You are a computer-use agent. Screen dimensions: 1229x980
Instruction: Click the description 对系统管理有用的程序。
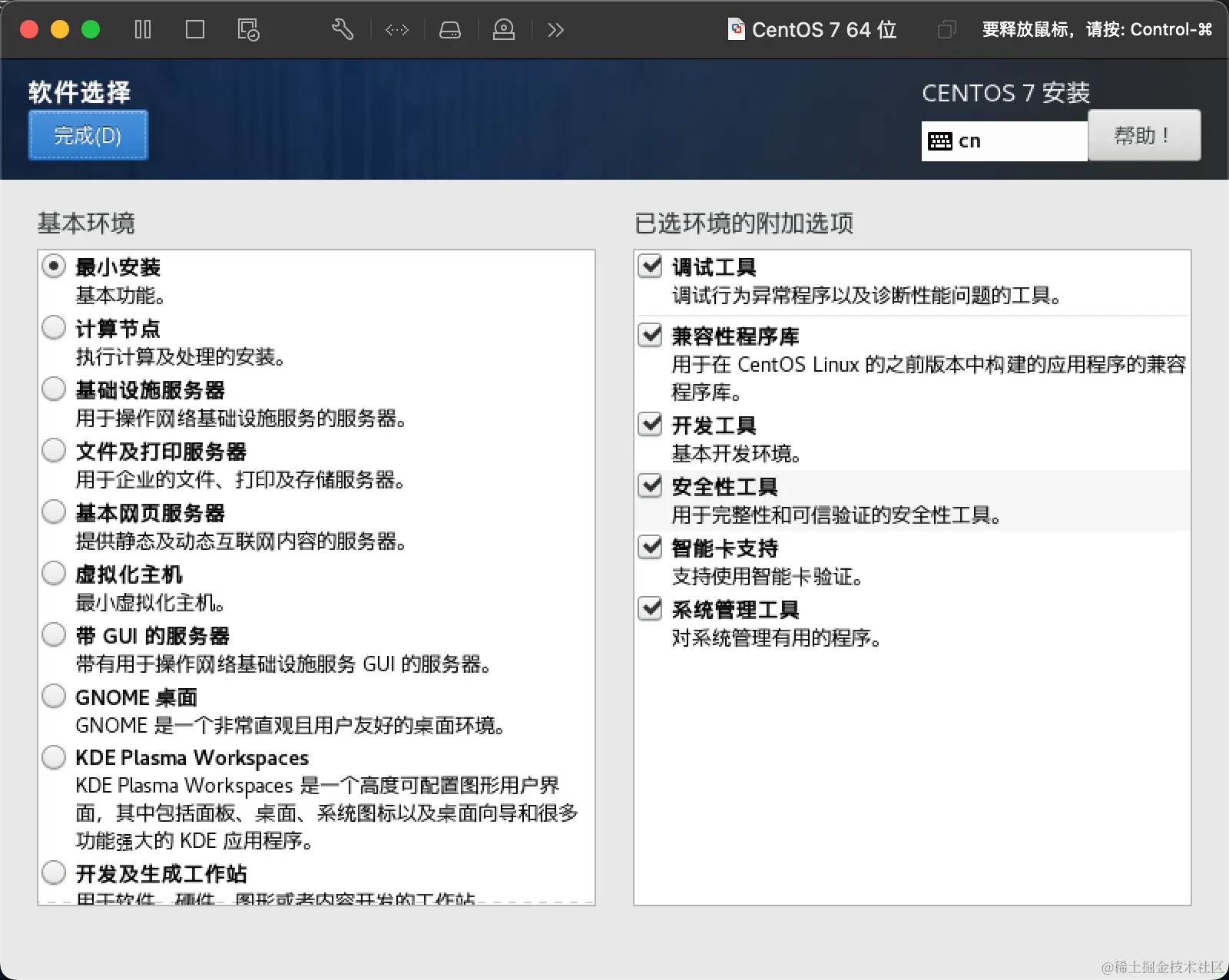click(777, 638)
